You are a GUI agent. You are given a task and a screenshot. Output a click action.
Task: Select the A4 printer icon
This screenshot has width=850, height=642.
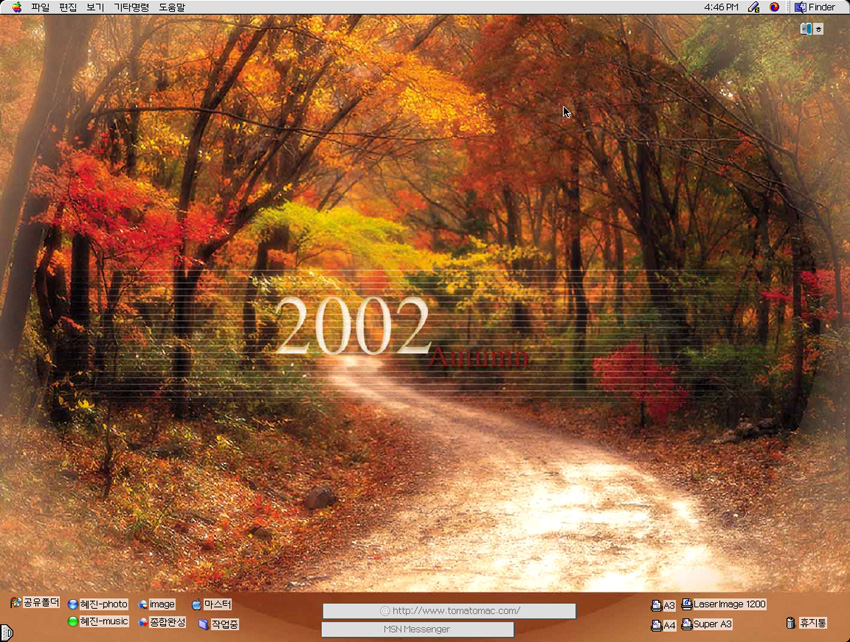tap(656, 626)
